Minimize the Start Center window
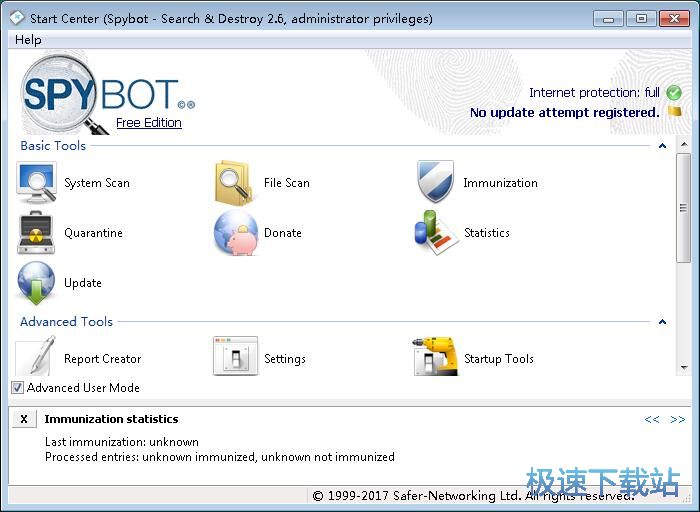 point(608,19)
